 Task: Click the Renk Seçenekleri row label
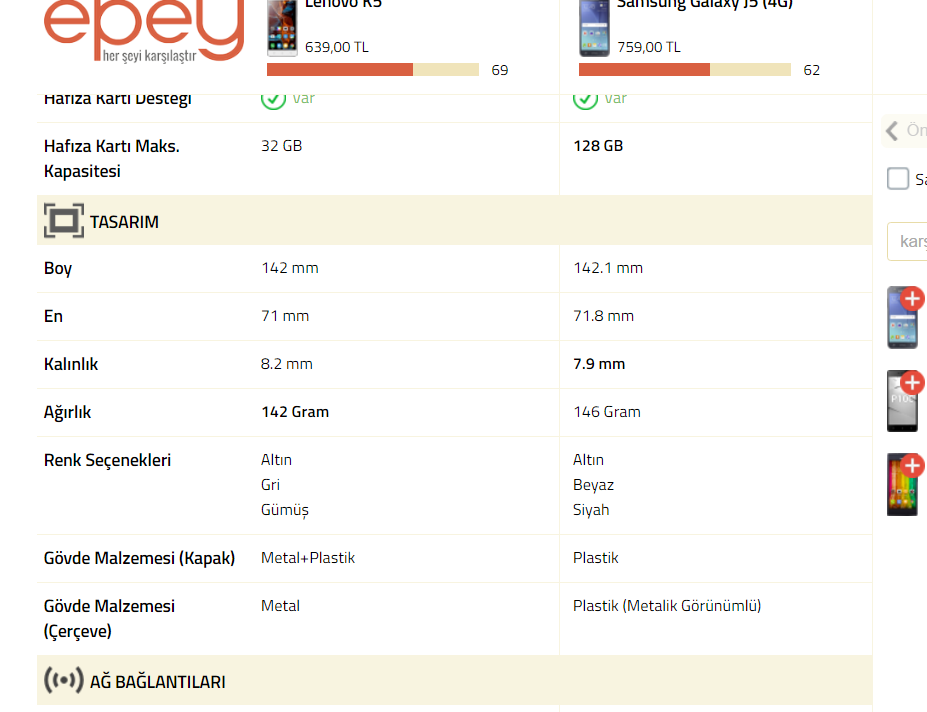click(x=107, y=460)
